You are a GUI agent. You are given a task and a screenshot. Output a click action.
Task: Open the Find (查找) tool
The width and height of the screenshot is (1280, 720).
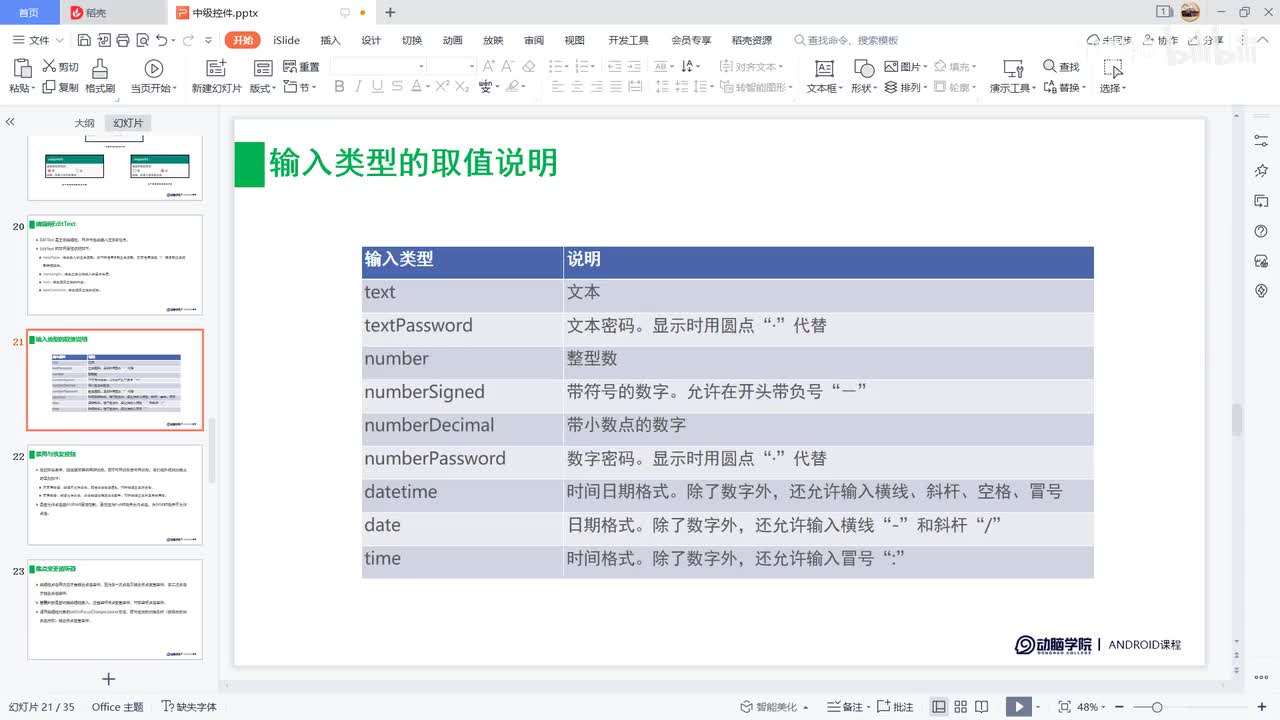pyautogui.click(x=1061, y=67)
